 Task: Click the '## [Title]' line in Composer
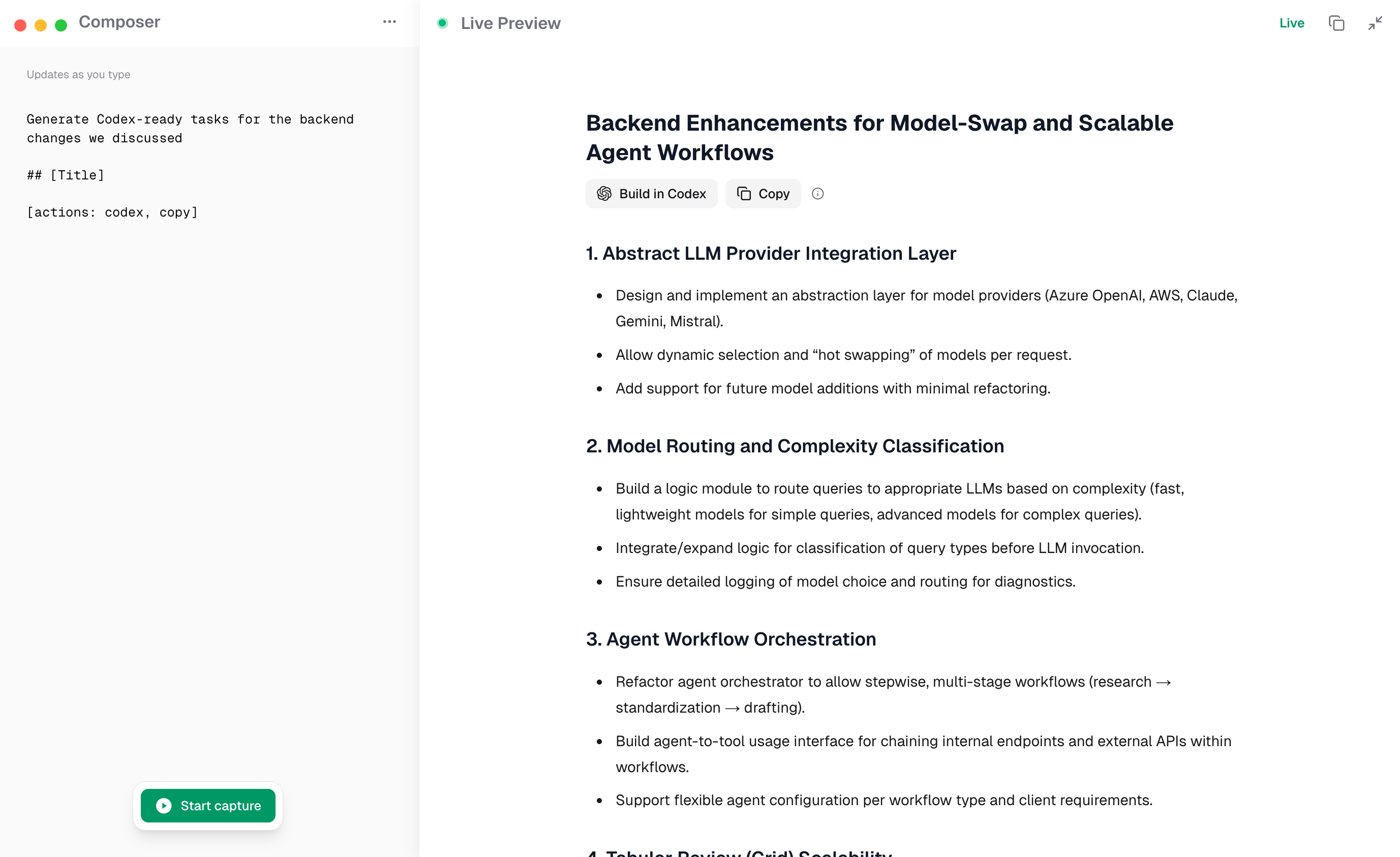coord(66,175)
